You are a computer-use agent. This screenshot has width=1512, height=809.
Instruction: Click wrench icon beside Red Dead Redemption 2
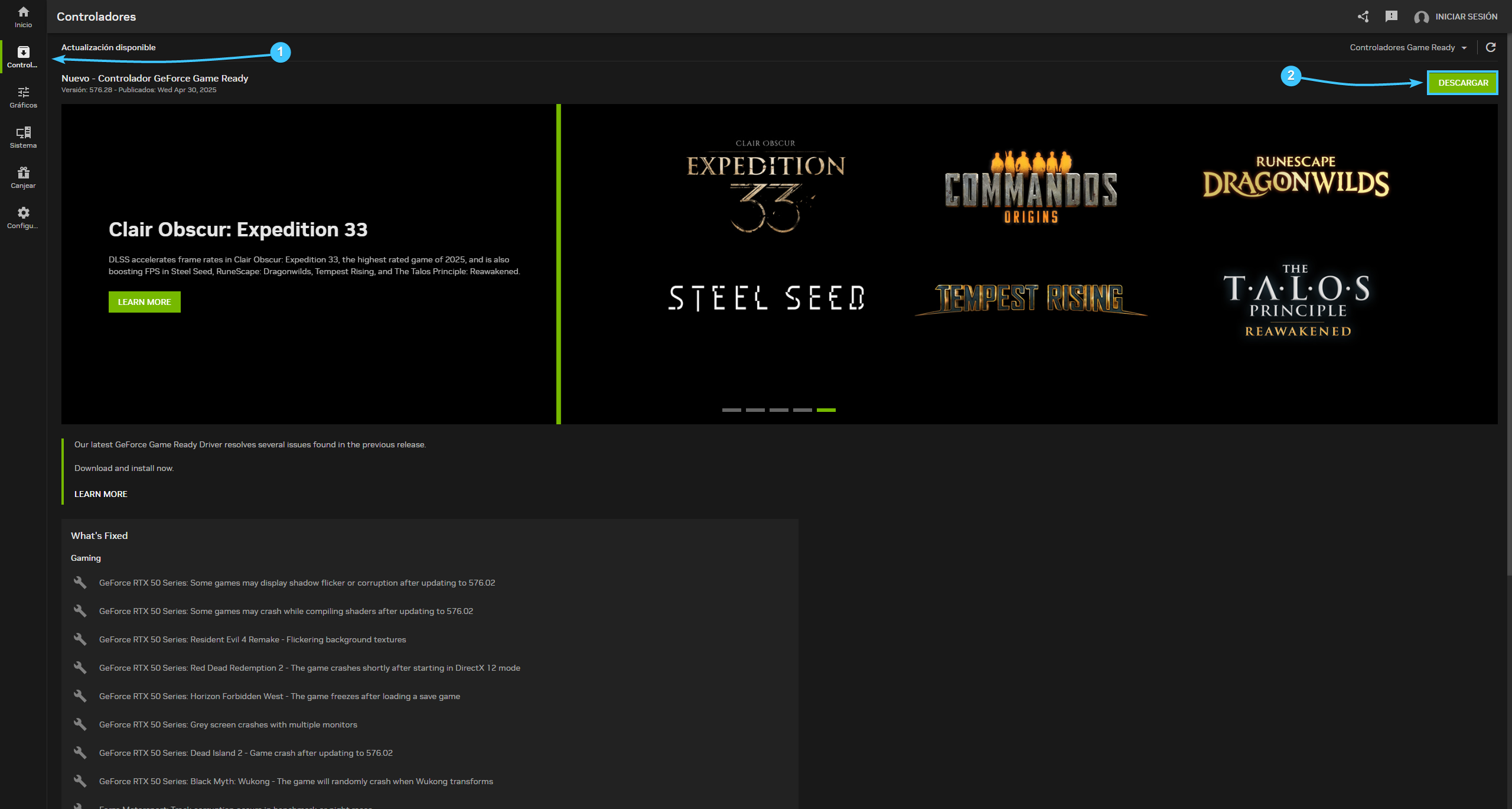point(80,668)
